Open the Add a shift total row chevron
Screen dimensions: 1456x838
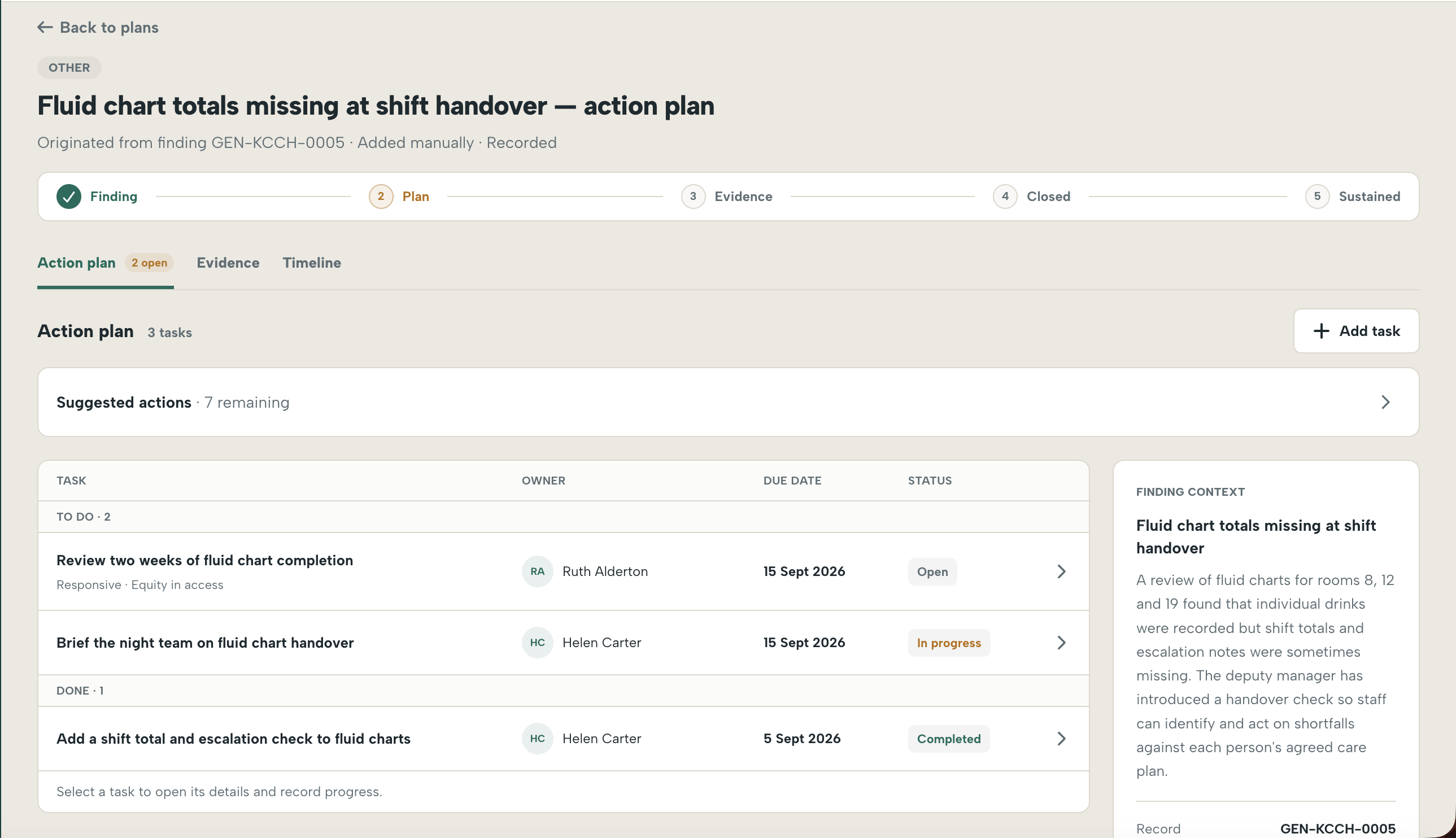tap(1061, 739)
